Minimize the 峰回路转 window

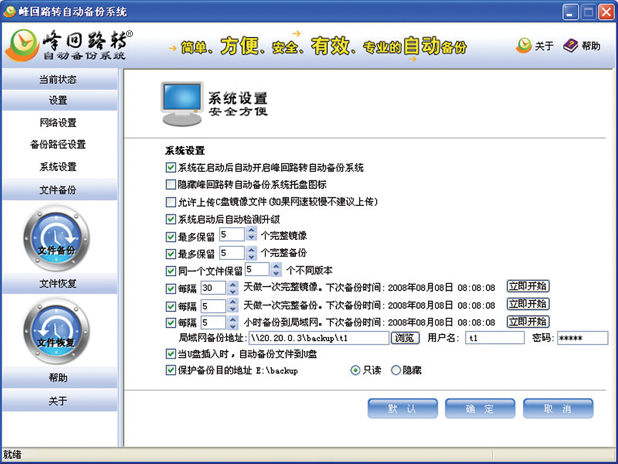pyautogui.click(x=570, y=12)
